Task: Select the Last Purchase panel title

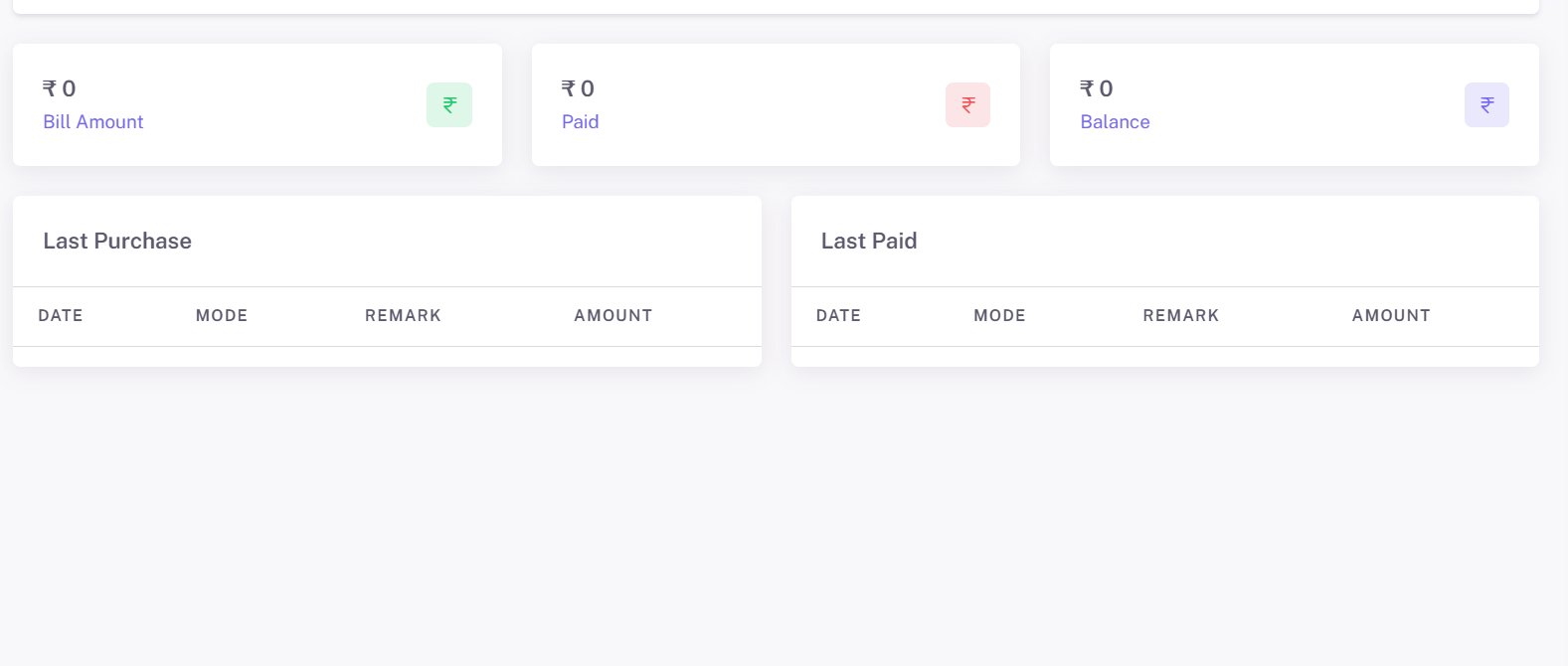Action: click(117, 241)
